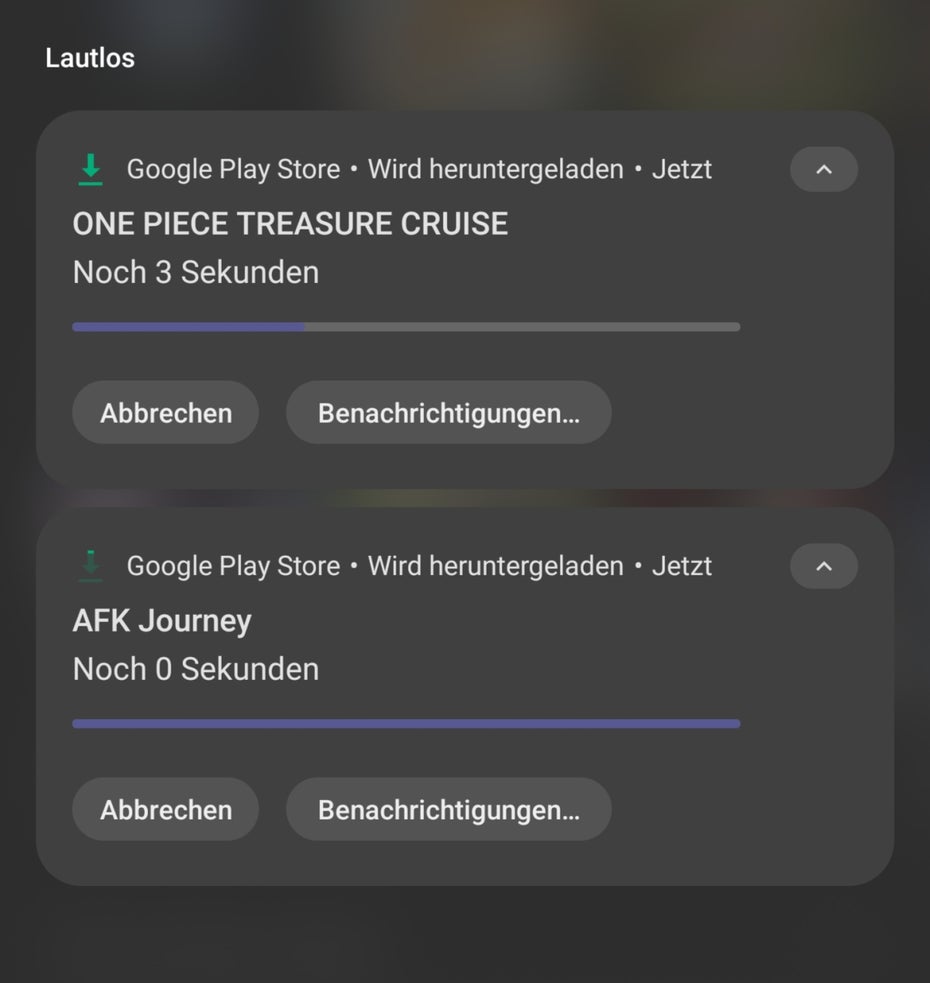Tap the dimmed download icon for AFK Journey
Screen dimensions: 930x983
(x=90, y=566)
